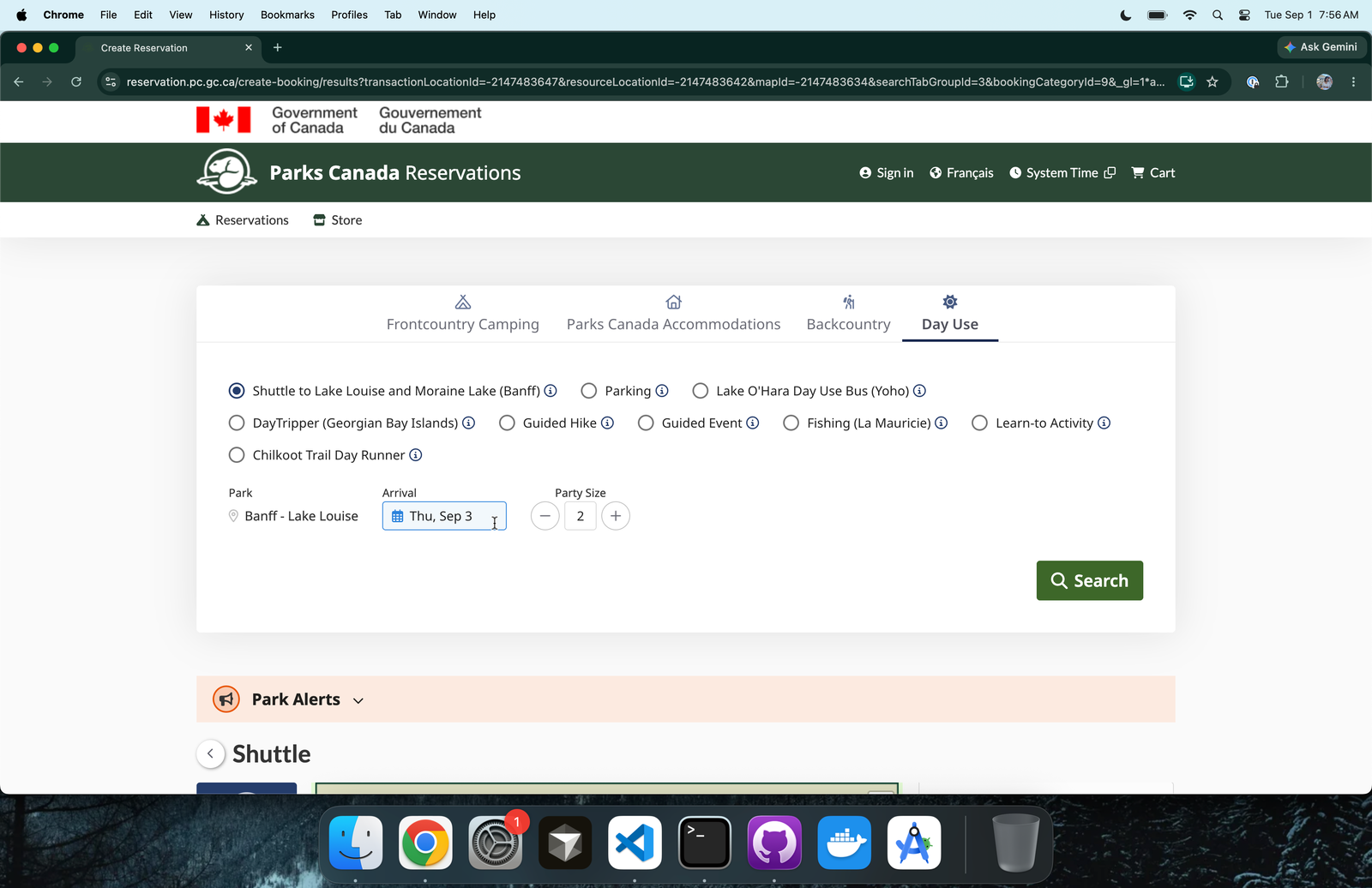Image resolution: width=1372 pixels, height=888 pixels.
Task: Open Visual Studio Code from the dock
Action: [x=635, y=843]
